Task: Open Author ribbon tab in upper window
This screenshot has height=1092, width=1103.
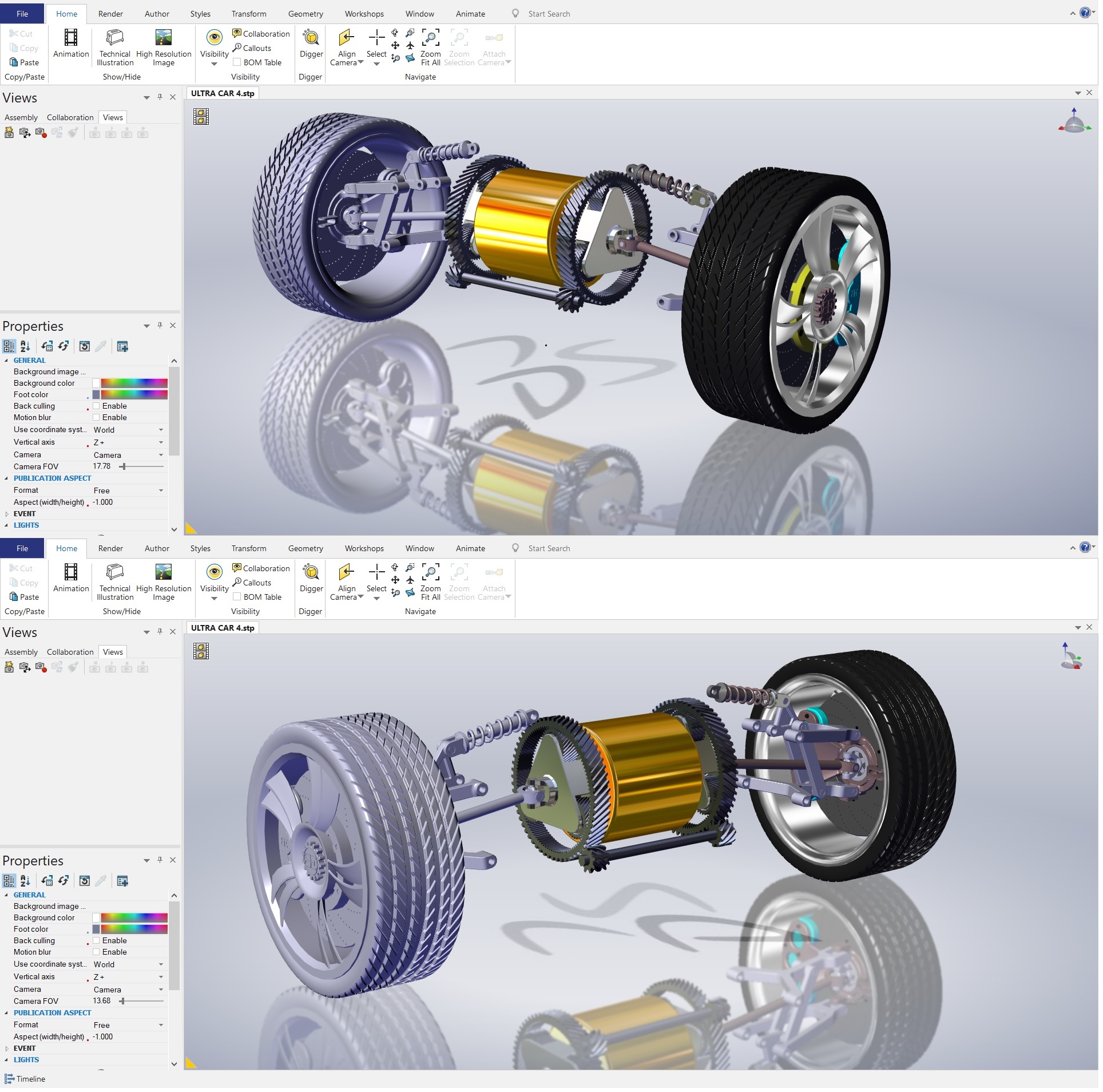Action: pos(157,14)
